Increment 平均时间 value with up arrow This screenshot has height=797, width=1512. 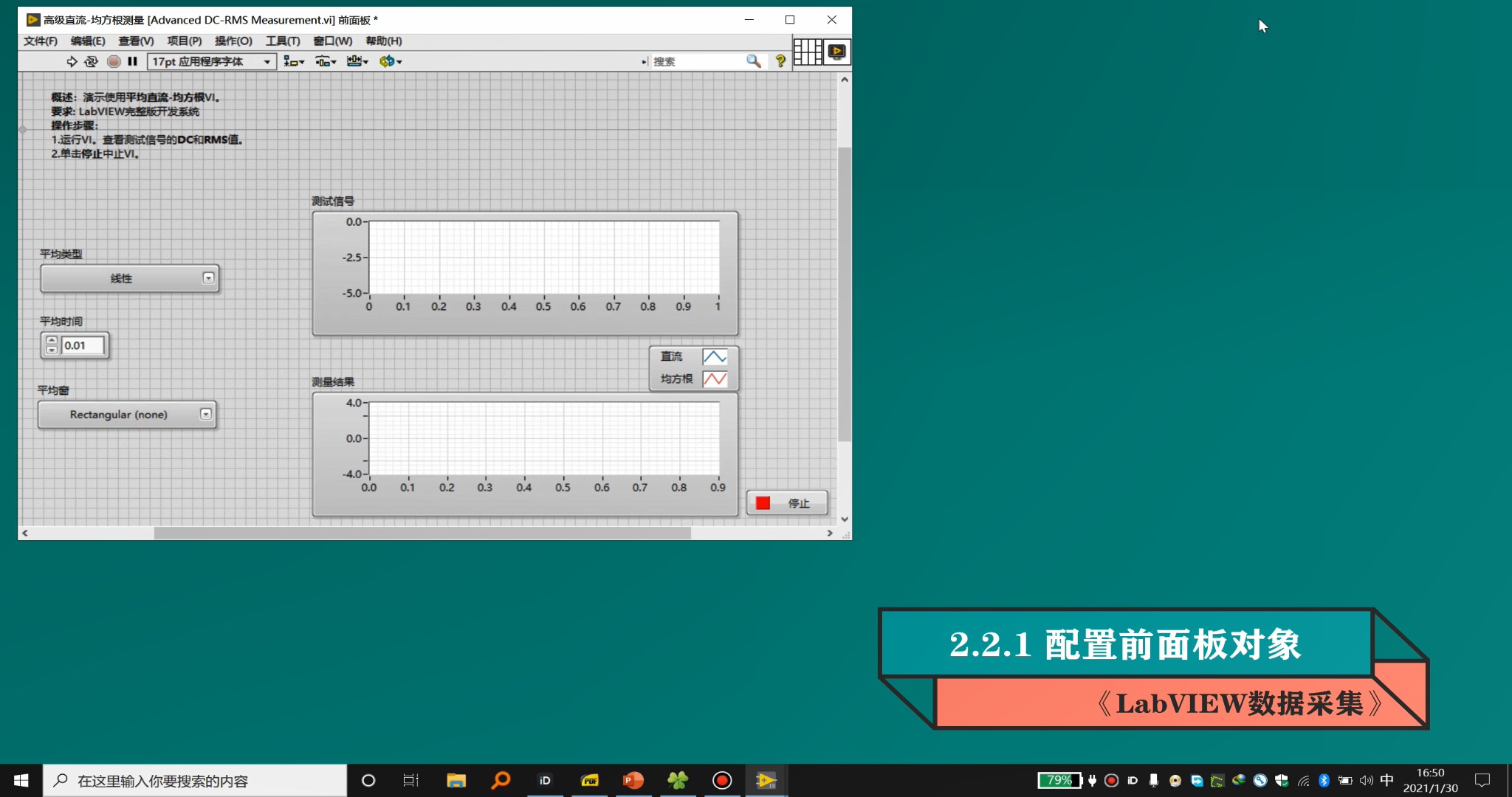[52, 340]
